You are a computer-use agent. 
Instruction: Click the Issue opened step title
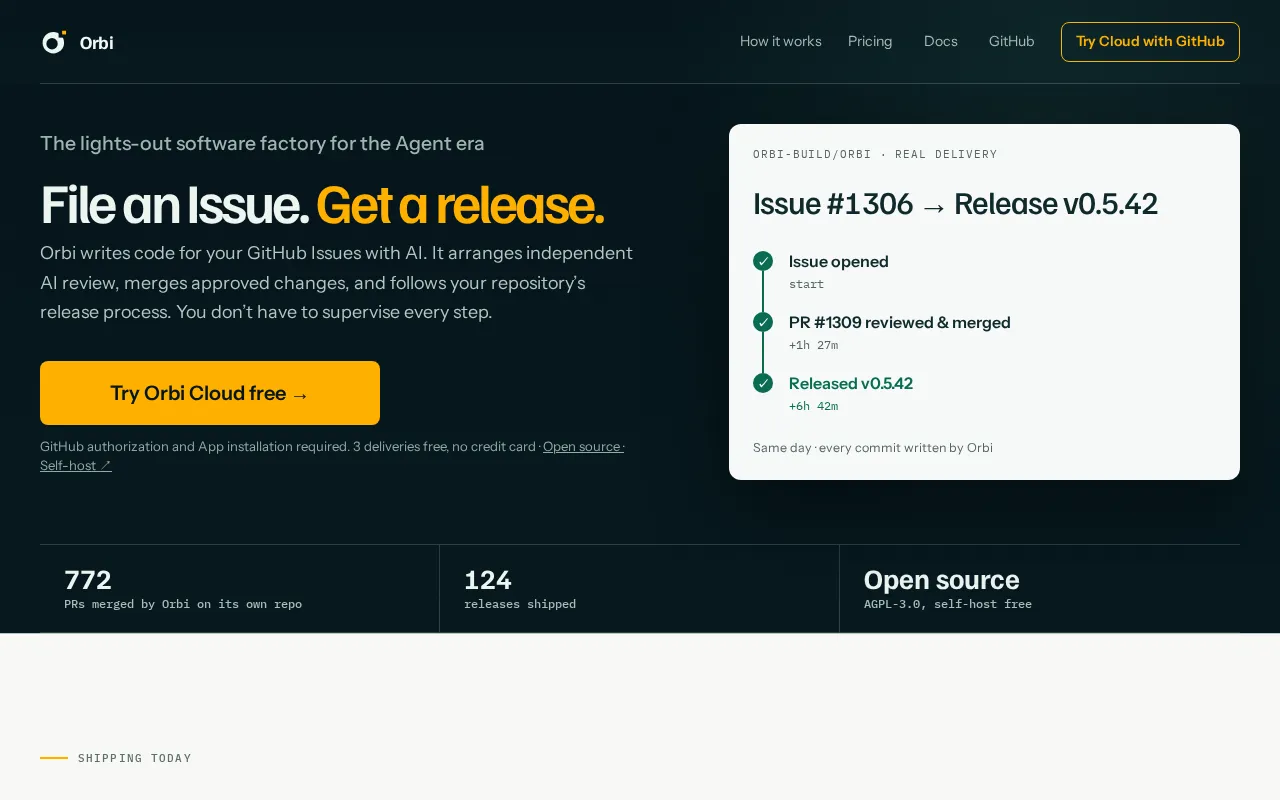pyautogui.click(x=838, y=262)
